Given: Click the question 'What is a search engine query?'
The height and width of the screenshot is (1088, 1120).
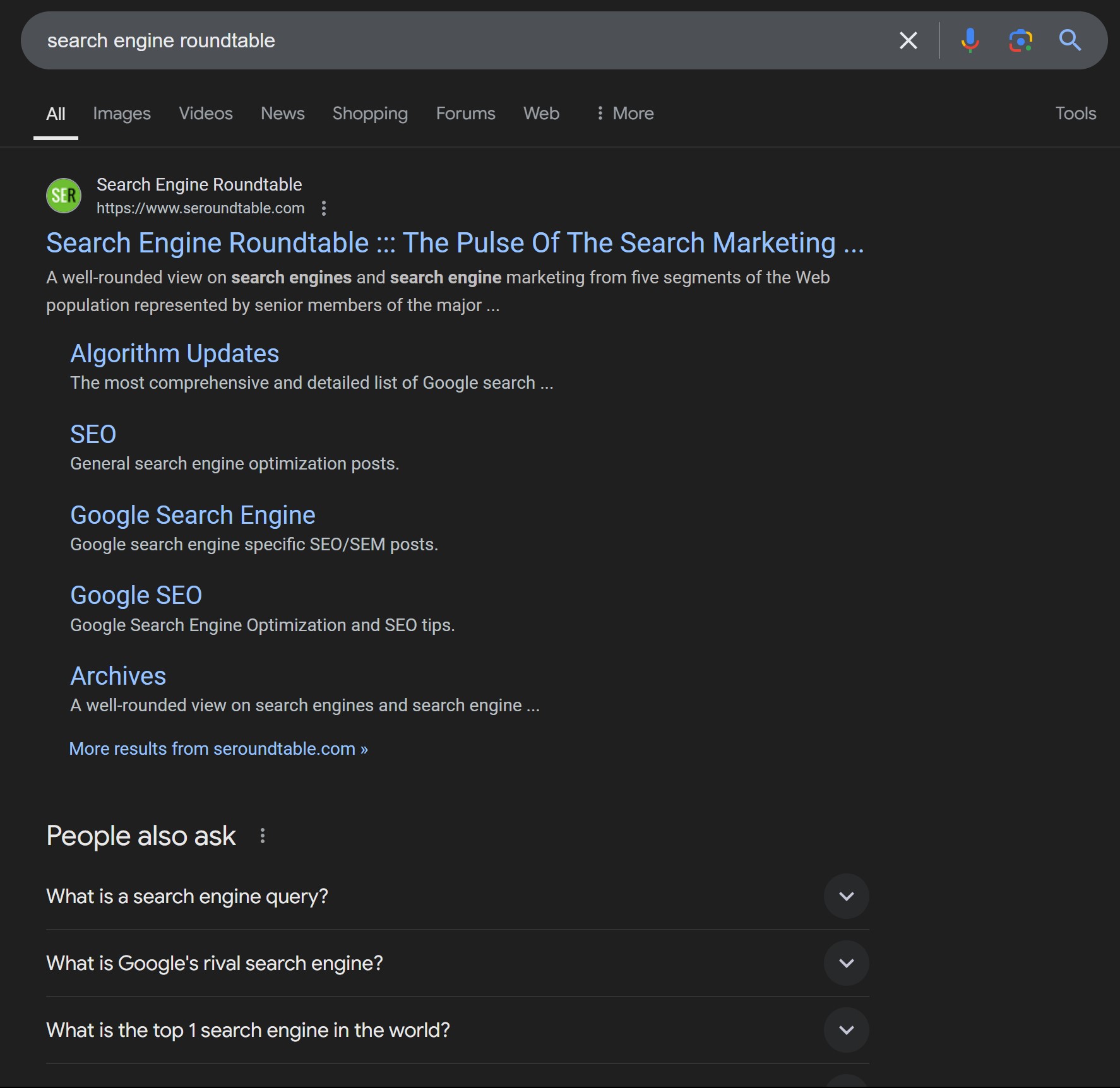Looking at the screenshot, I should click(x=188, y=897).
